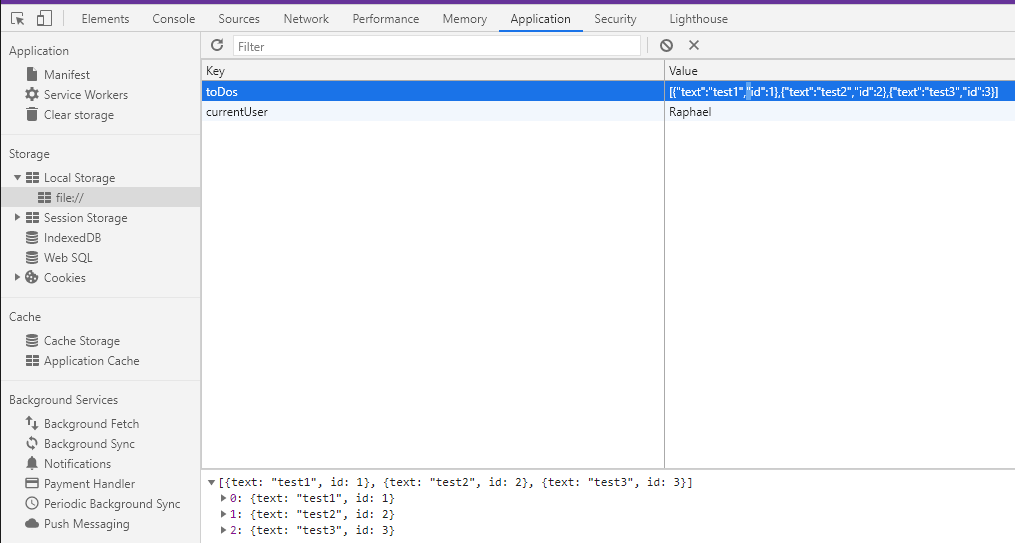Select the file:// origin label
Image resolution: width=1015 pixels, height=543 pixels.
pyautogui.click(x=69, y=197)
